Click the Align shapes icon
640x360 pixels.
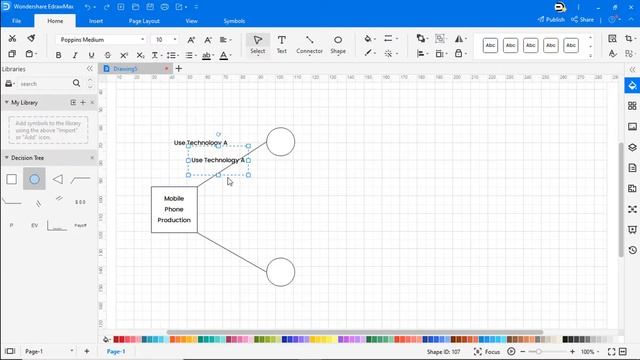pos(420,53)
